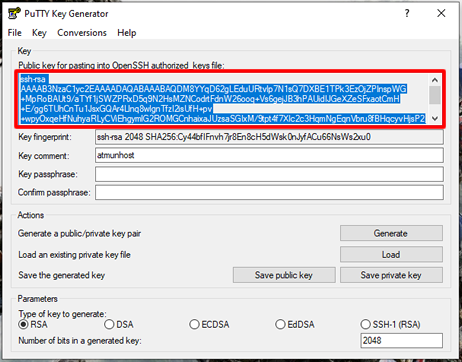Screen dimensions: 462x362
Task: Click the Generate button
Action: pyautogui.click(x=391, y=233)
